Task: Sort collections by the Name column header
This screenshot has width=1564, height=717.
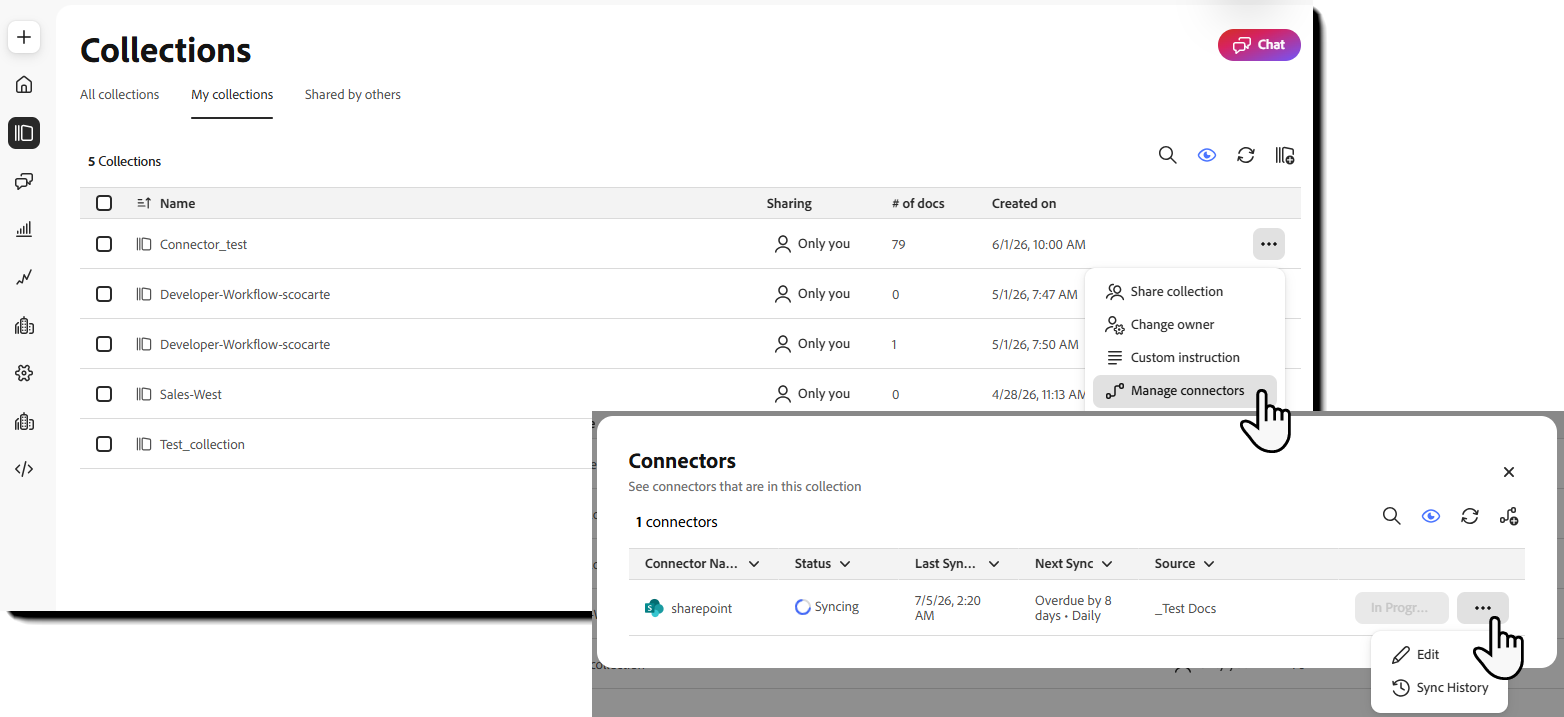Action: pos(177,203)
